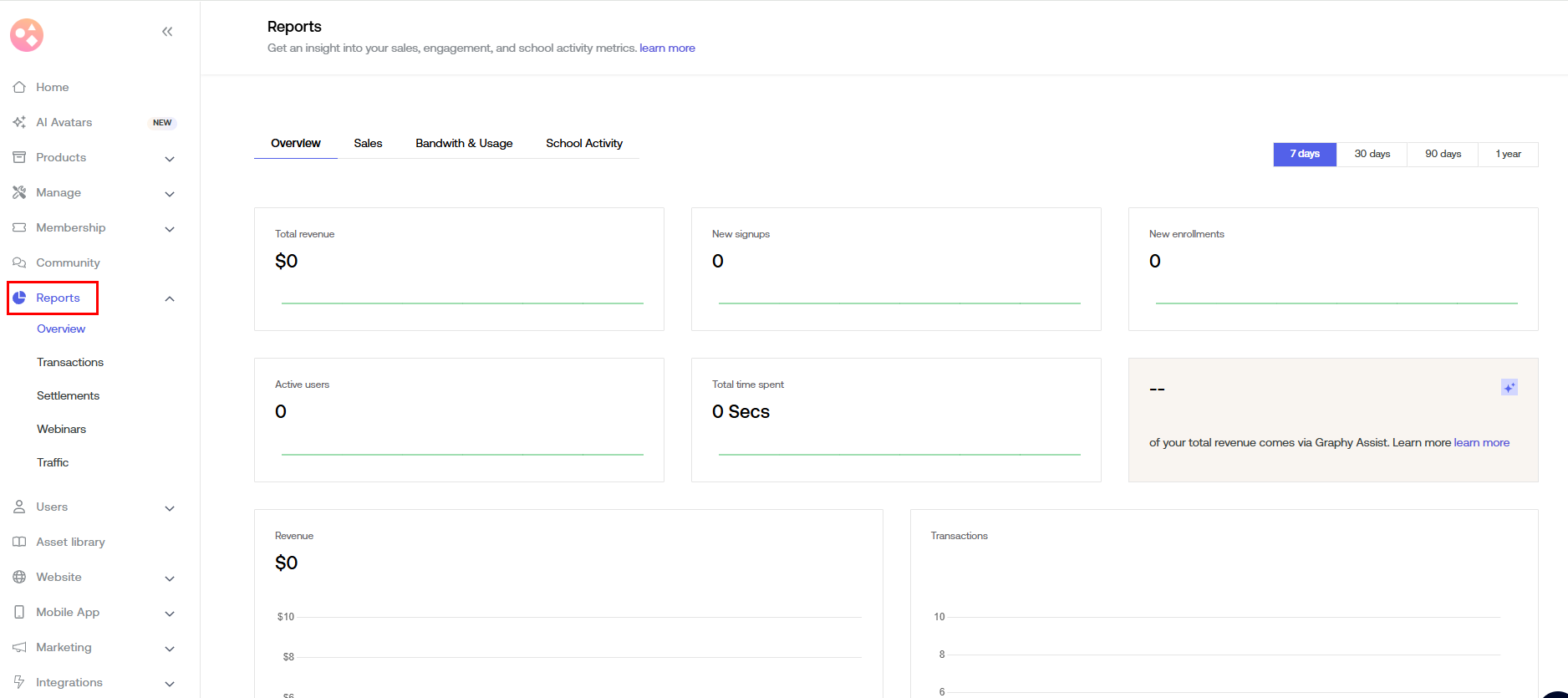
Task: Open Graphy Assist learn more link
Action: [x=1481, y=443]
